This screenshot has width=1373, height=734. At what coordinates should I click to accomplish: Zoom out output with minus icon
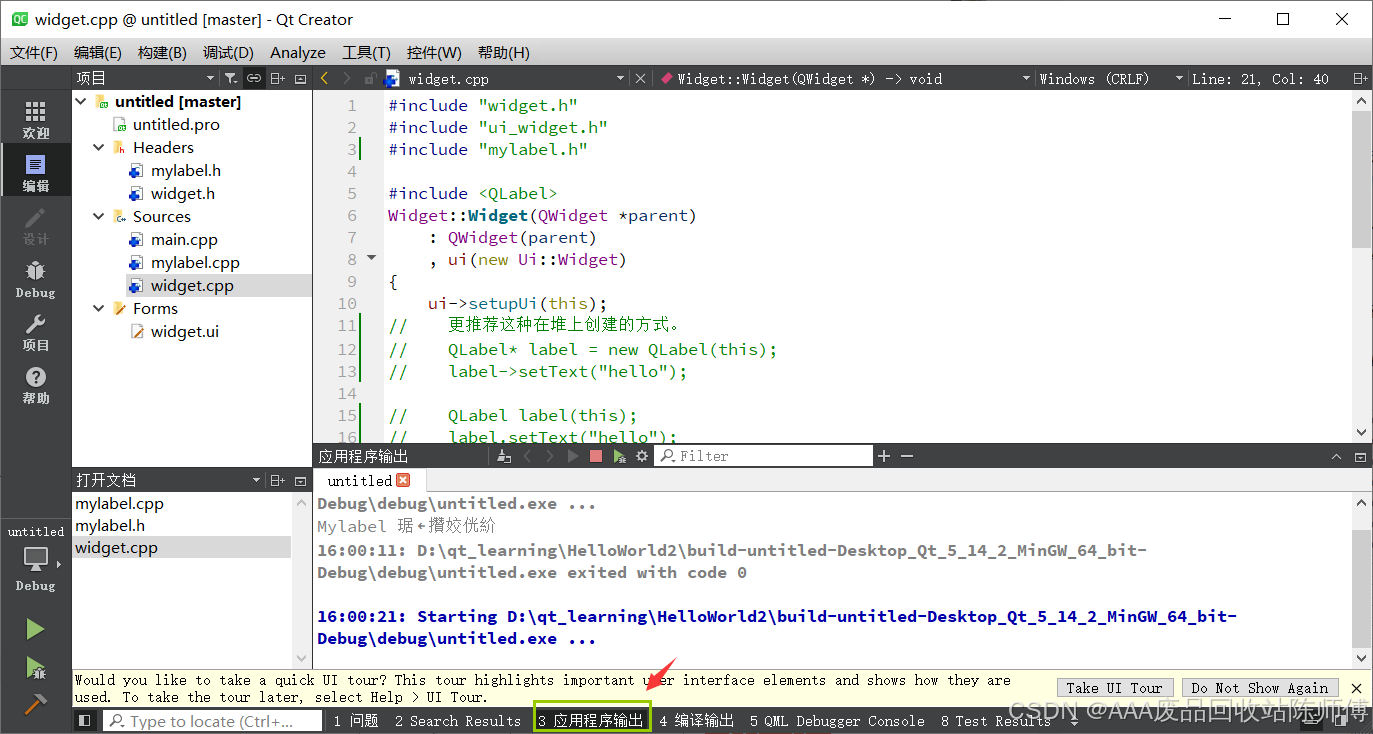tap(907, 456)
